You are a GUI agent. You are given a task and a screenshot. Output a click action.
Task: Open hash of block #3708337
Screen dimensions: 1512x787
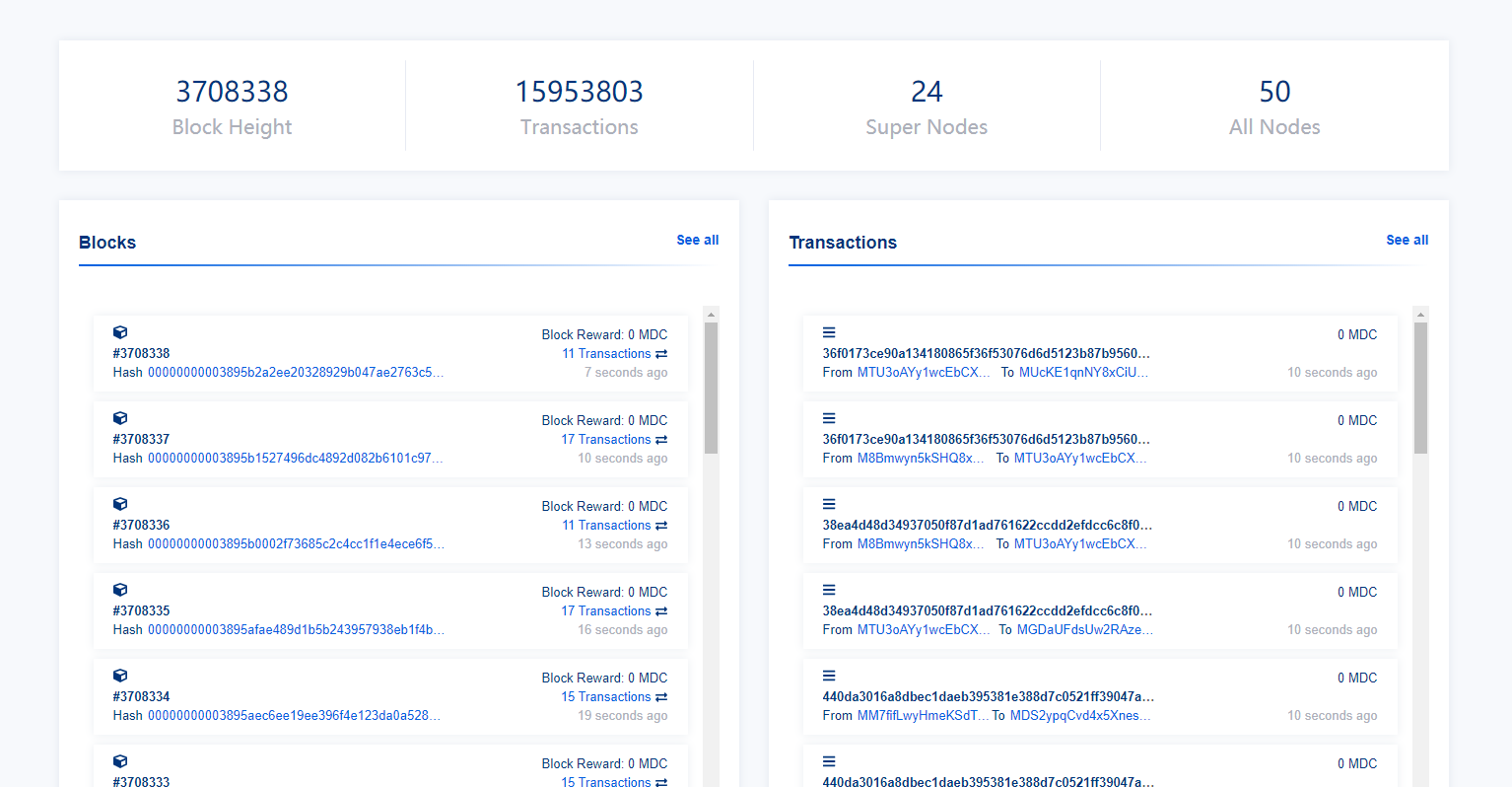[295, 459]
